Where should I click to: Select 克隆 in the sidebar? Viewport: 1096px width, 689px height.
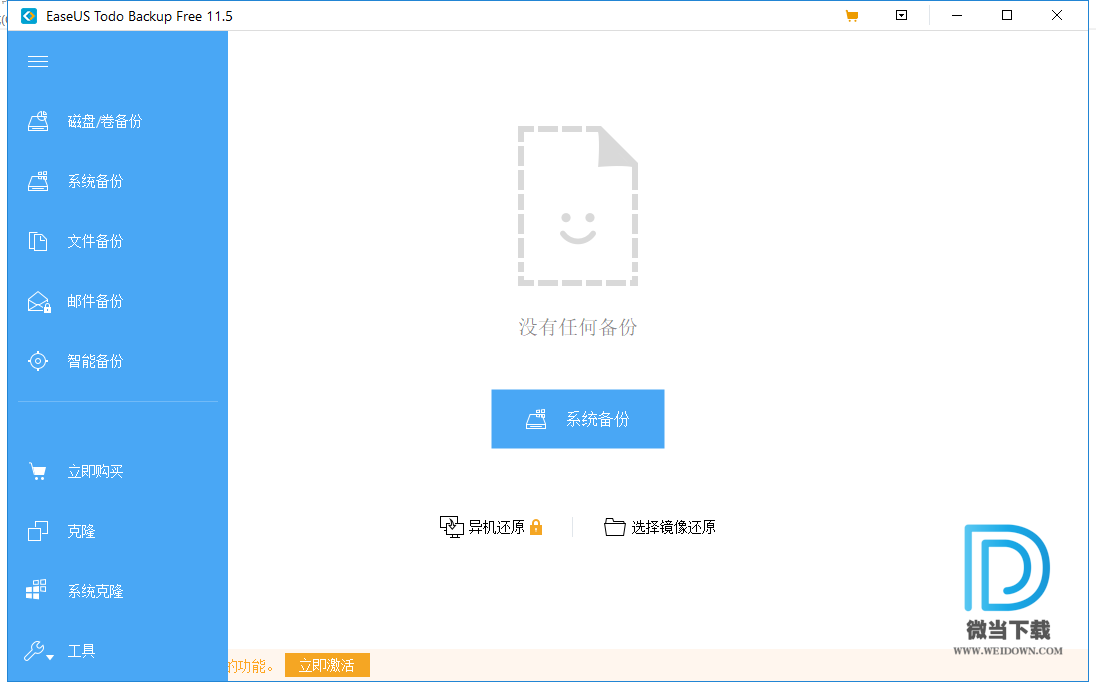point(81,532)
